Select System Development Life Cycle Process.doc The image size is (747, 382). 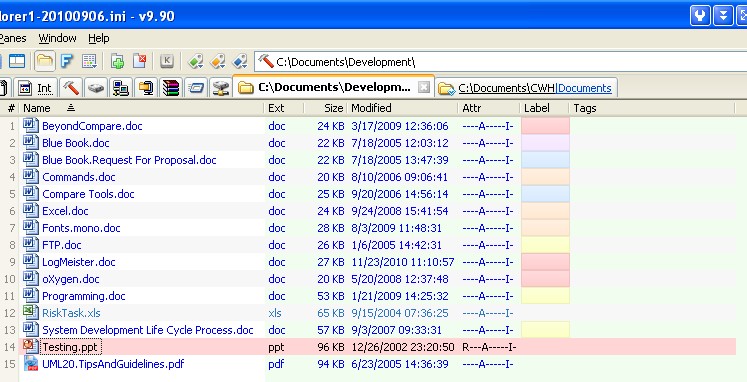(x=148, y=330)
